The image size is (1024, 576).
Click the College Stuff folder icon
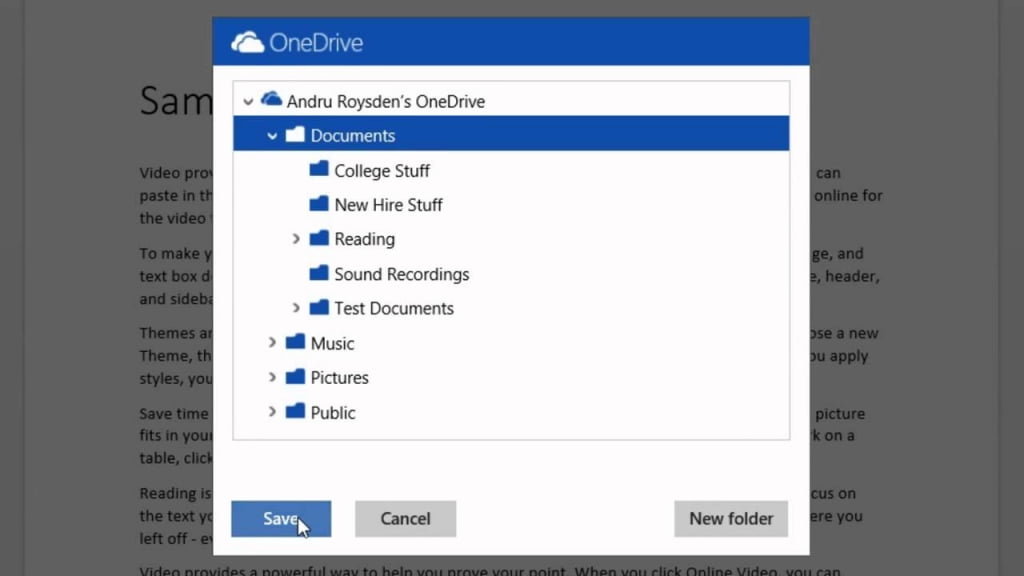pos(317,170)
